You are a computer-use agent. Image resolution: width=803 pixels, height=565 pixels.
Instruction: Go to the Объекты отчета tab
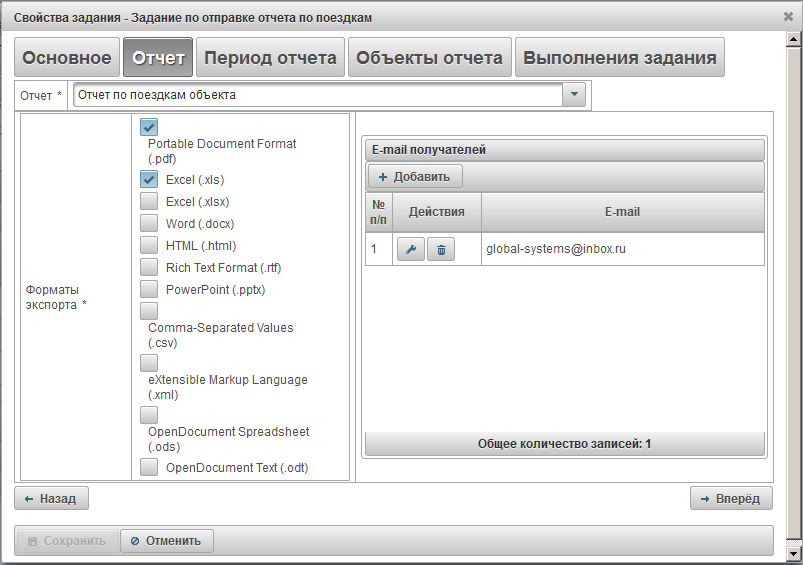coord(429,58)
